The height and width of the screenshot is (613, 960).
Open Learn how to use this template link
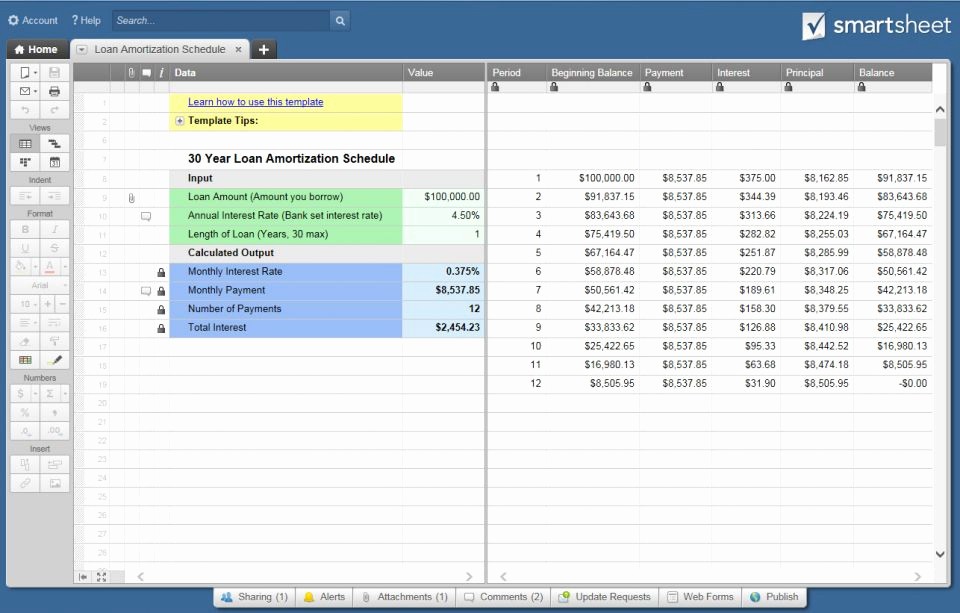point(255,102)
